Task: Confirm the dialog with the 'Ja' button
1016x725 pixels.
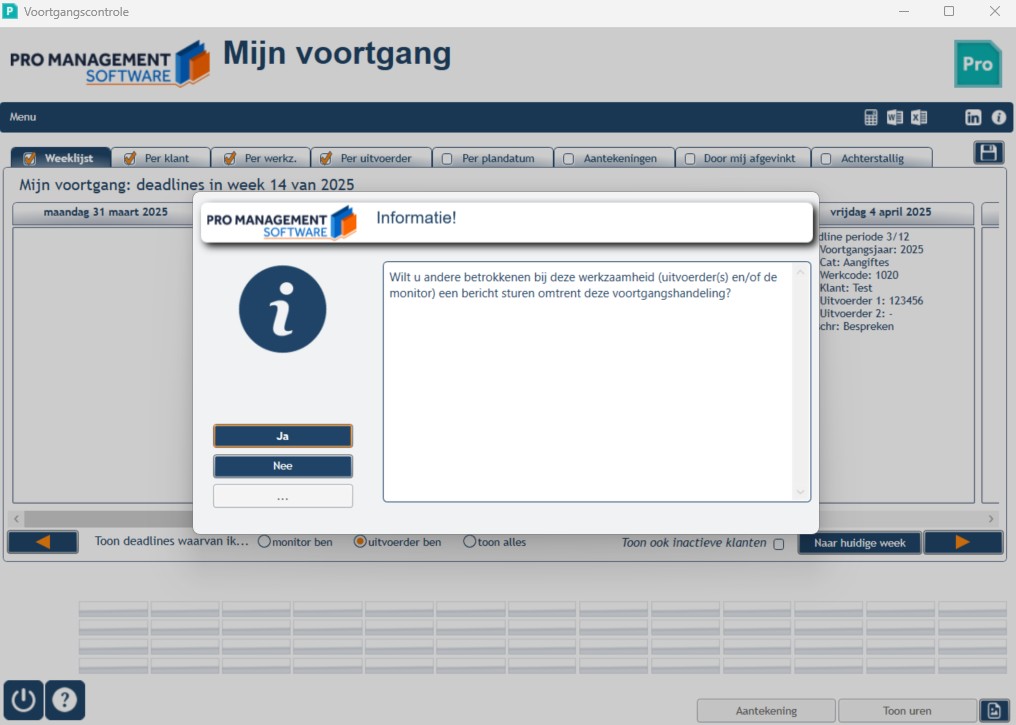Action: 283,436
